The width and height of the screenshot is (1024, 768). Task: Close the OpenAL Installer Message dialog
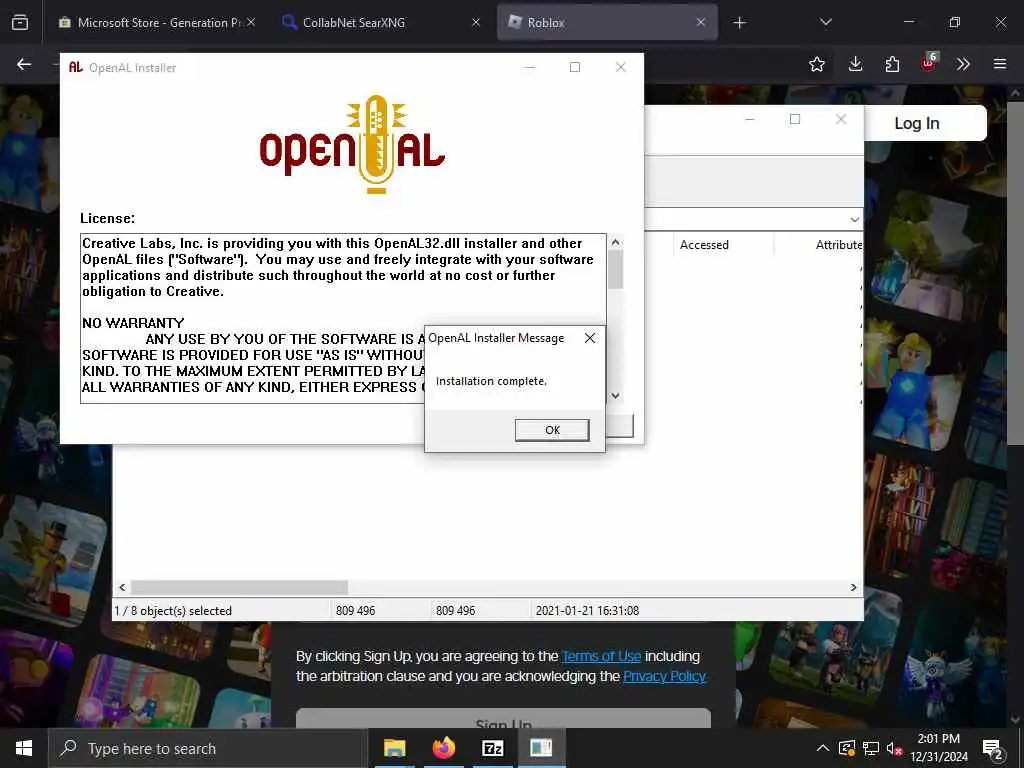coord(590,338)
